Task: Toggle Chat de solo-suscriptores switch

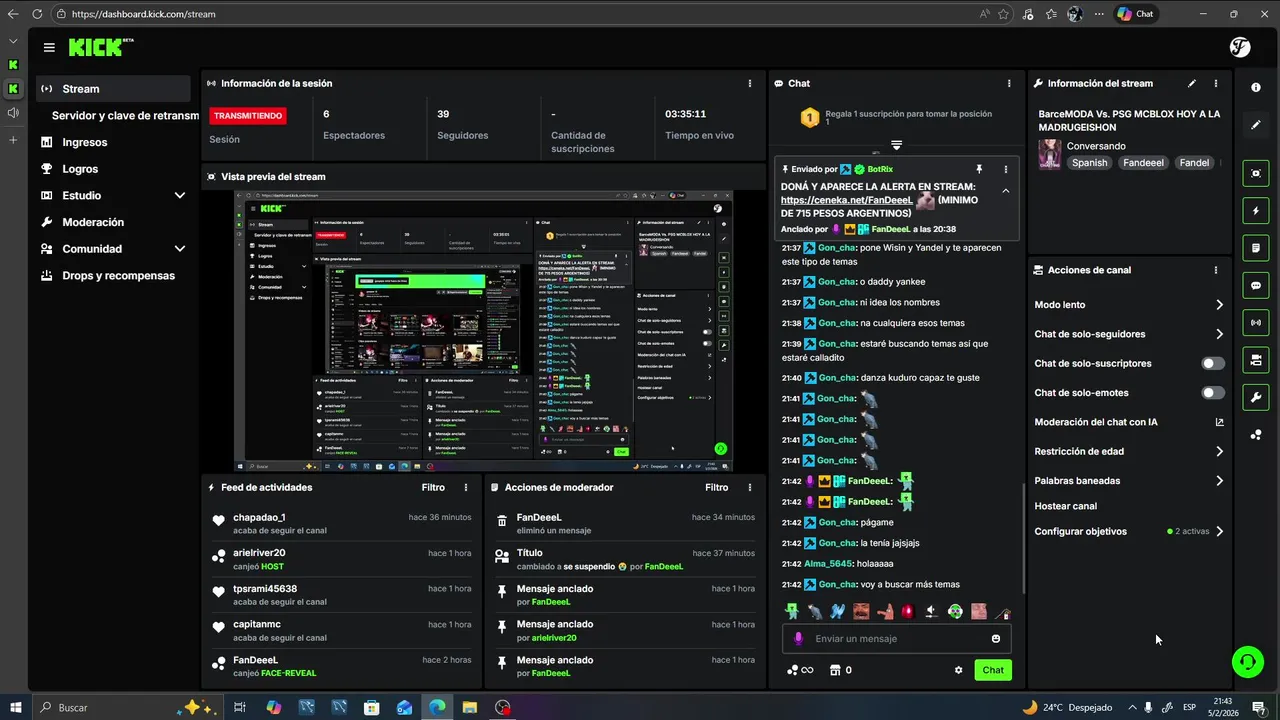Action: click(x=1213, y=363)
